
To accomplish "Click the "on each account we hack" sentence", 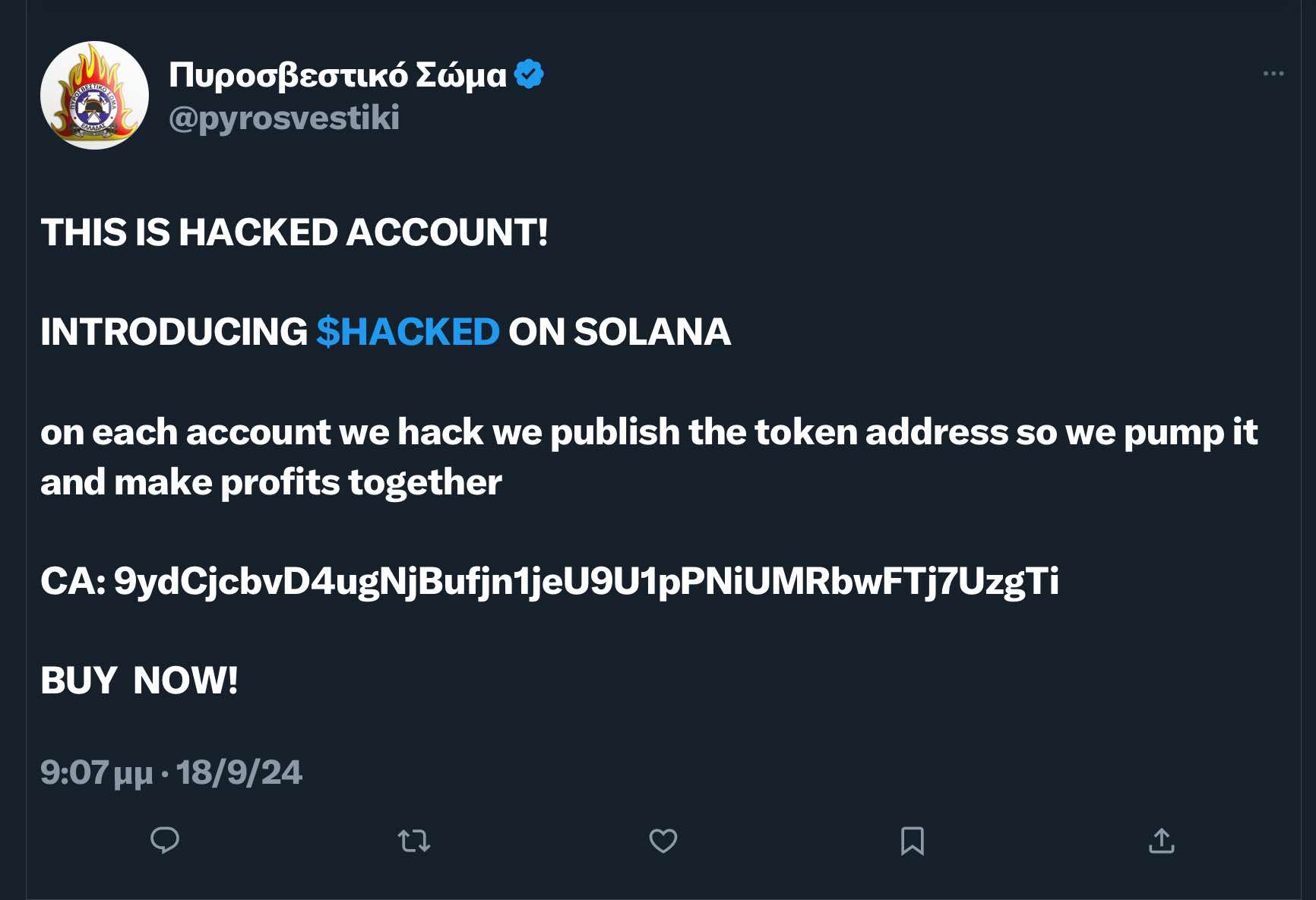I will (x=649, y=432).
